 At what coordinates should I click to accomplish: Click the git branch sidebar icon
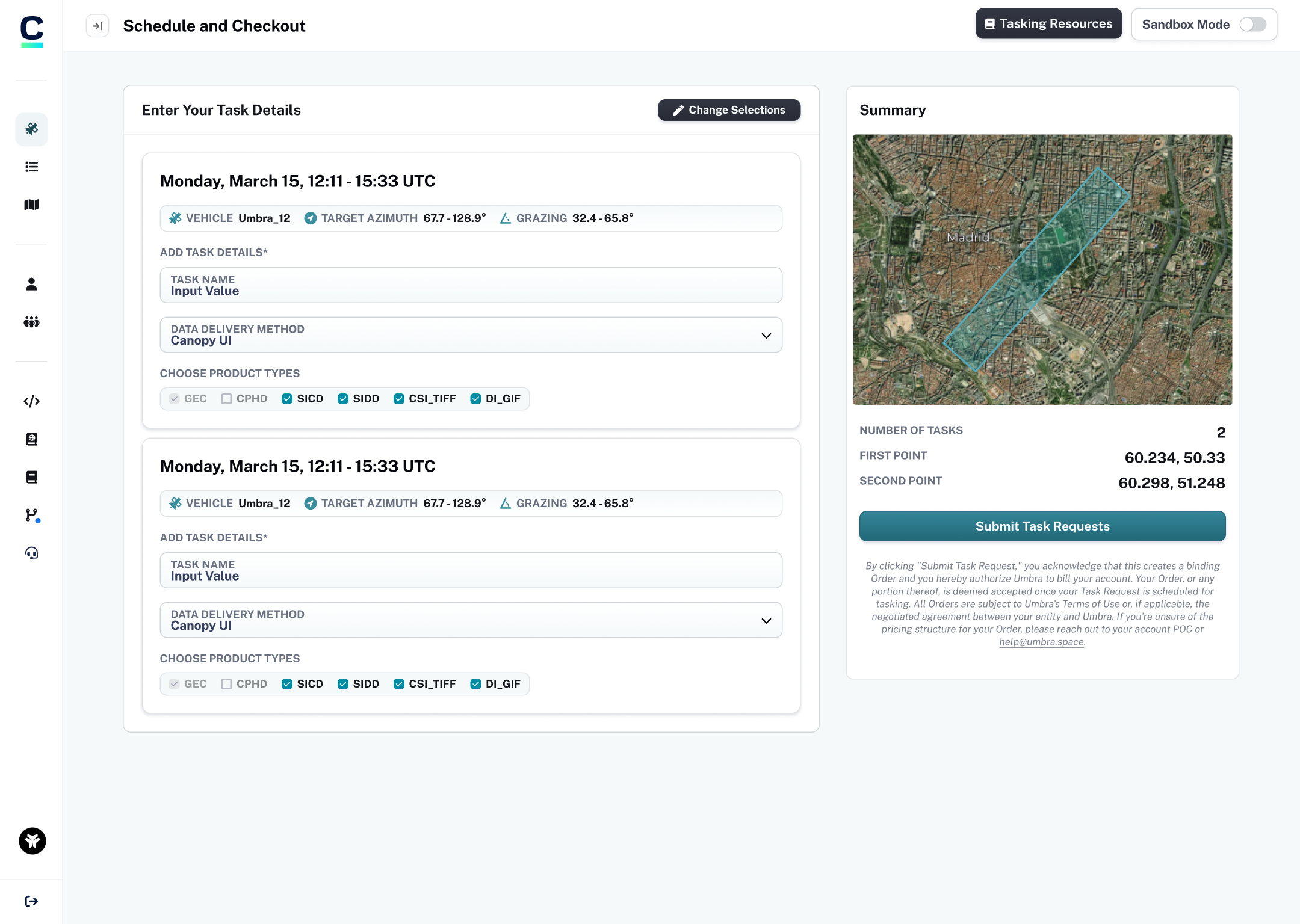pos(31,515)
